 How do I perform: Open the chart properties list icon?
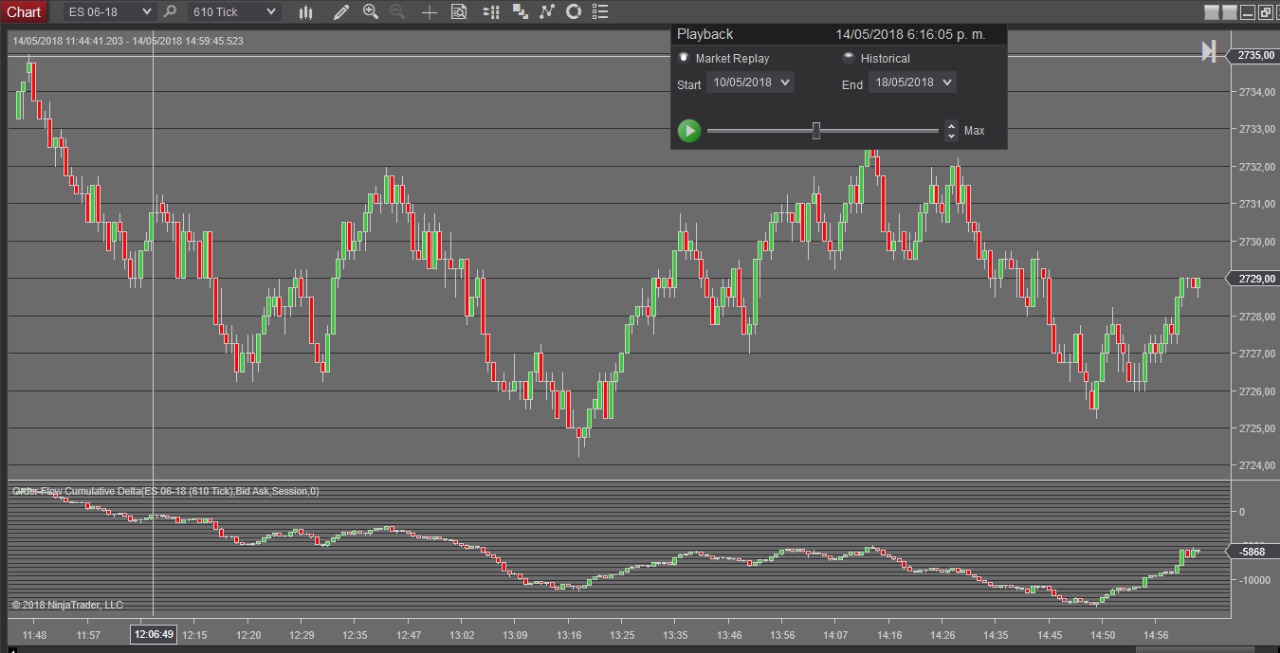(x=600, y=12)
